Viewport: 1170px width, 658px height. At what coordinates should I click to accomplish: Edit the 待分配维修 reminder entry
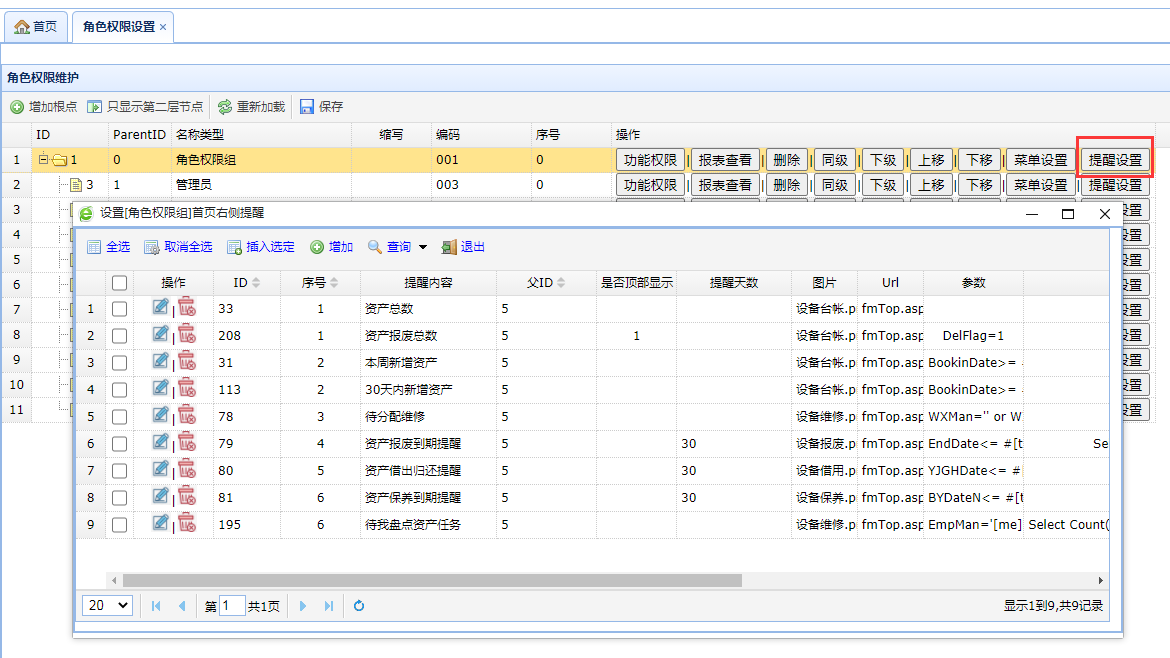click(x=160, y=416)
